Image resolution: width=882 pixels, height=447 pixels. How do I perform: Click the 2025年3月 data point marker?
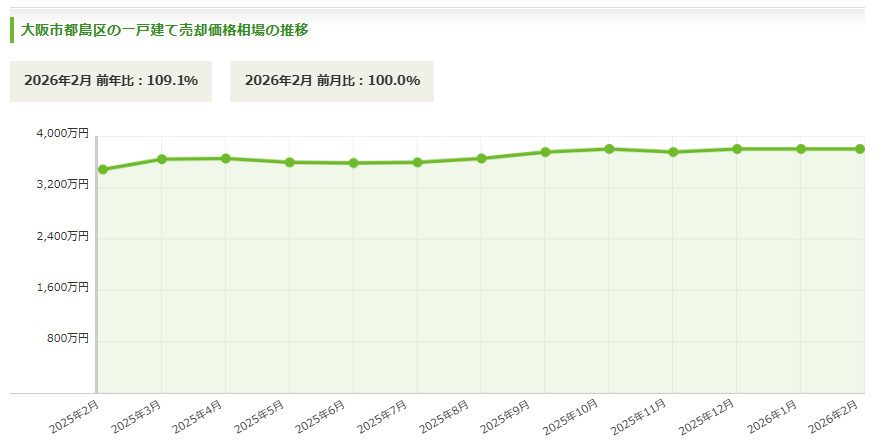point(161,159)
